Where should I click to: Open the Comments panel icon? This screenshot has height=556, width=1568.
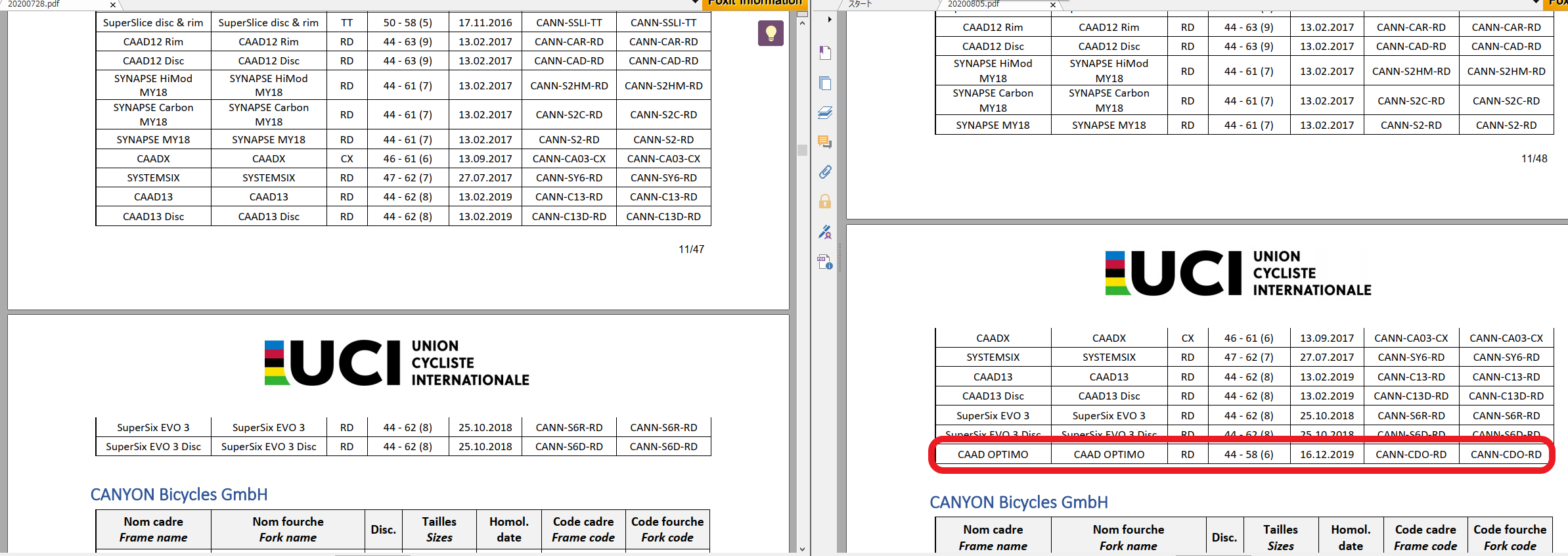(x=825, y=142)
